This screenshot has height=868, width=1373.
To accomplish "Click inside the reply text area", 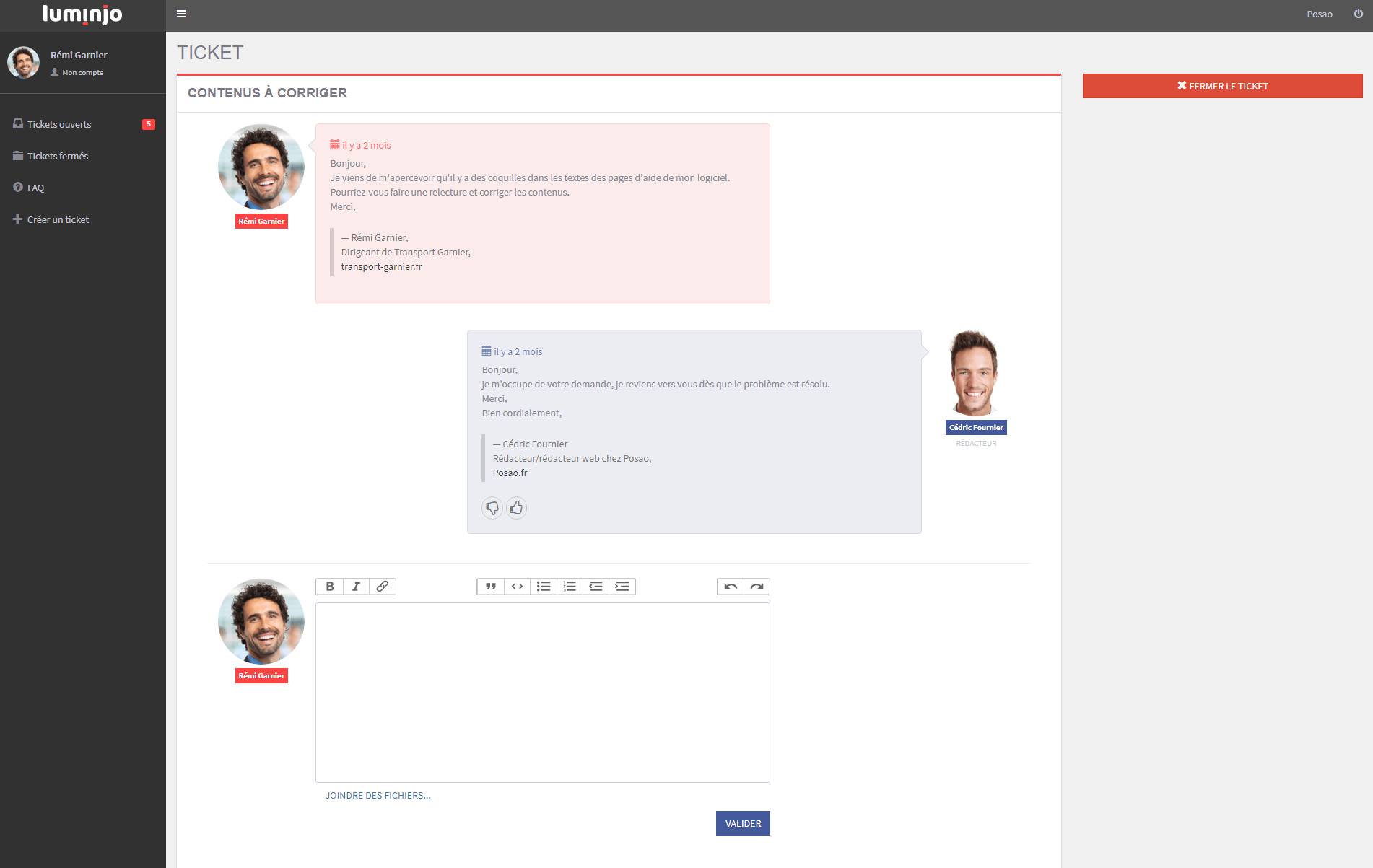I will [x=542, y=693].
